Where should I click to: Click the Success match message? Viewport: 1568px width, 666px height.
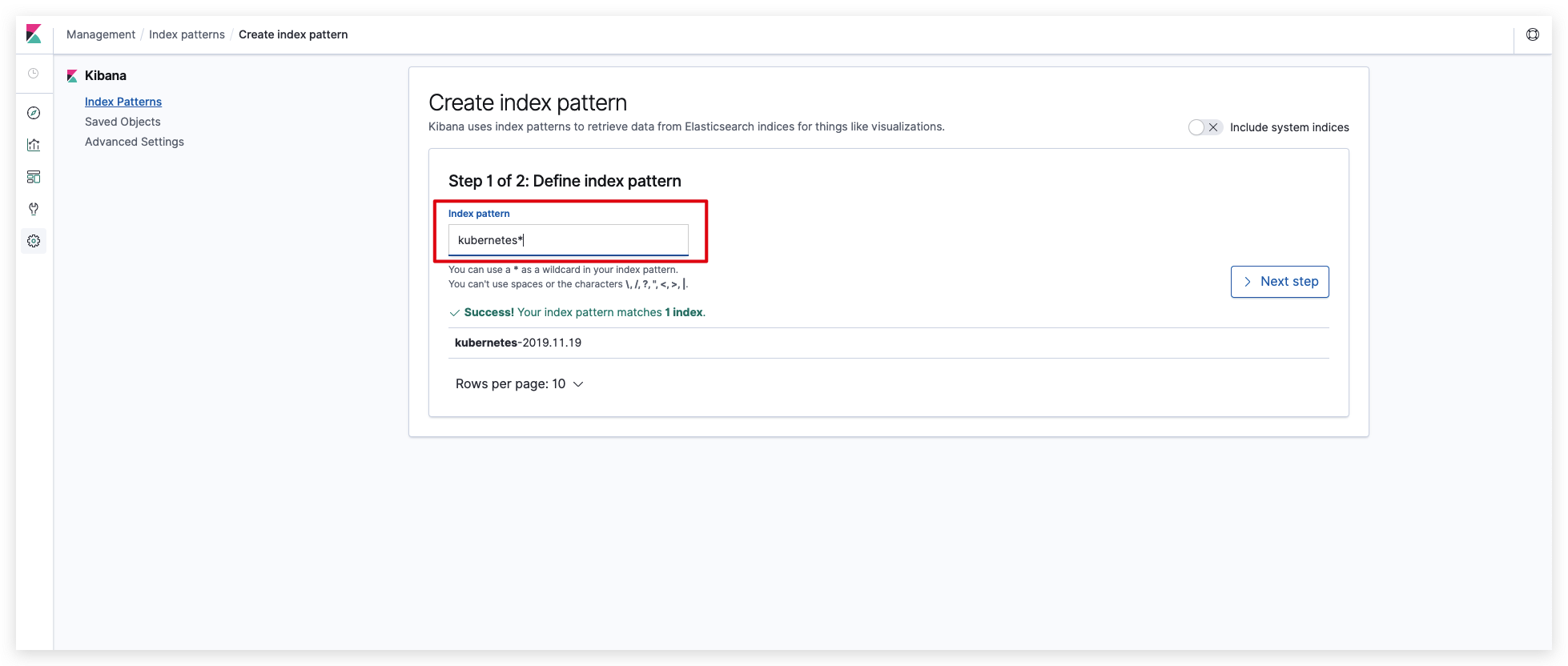[577, 312]
